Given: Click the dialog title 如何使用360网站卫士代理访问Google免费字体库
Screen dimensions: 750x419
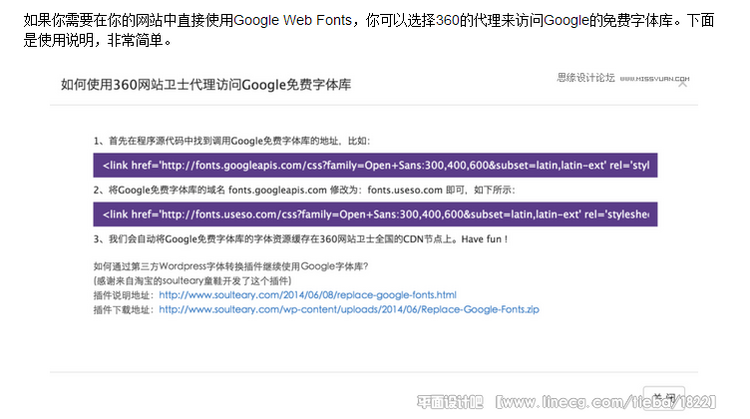Looking at the screenshot, I should pos(206,85).
